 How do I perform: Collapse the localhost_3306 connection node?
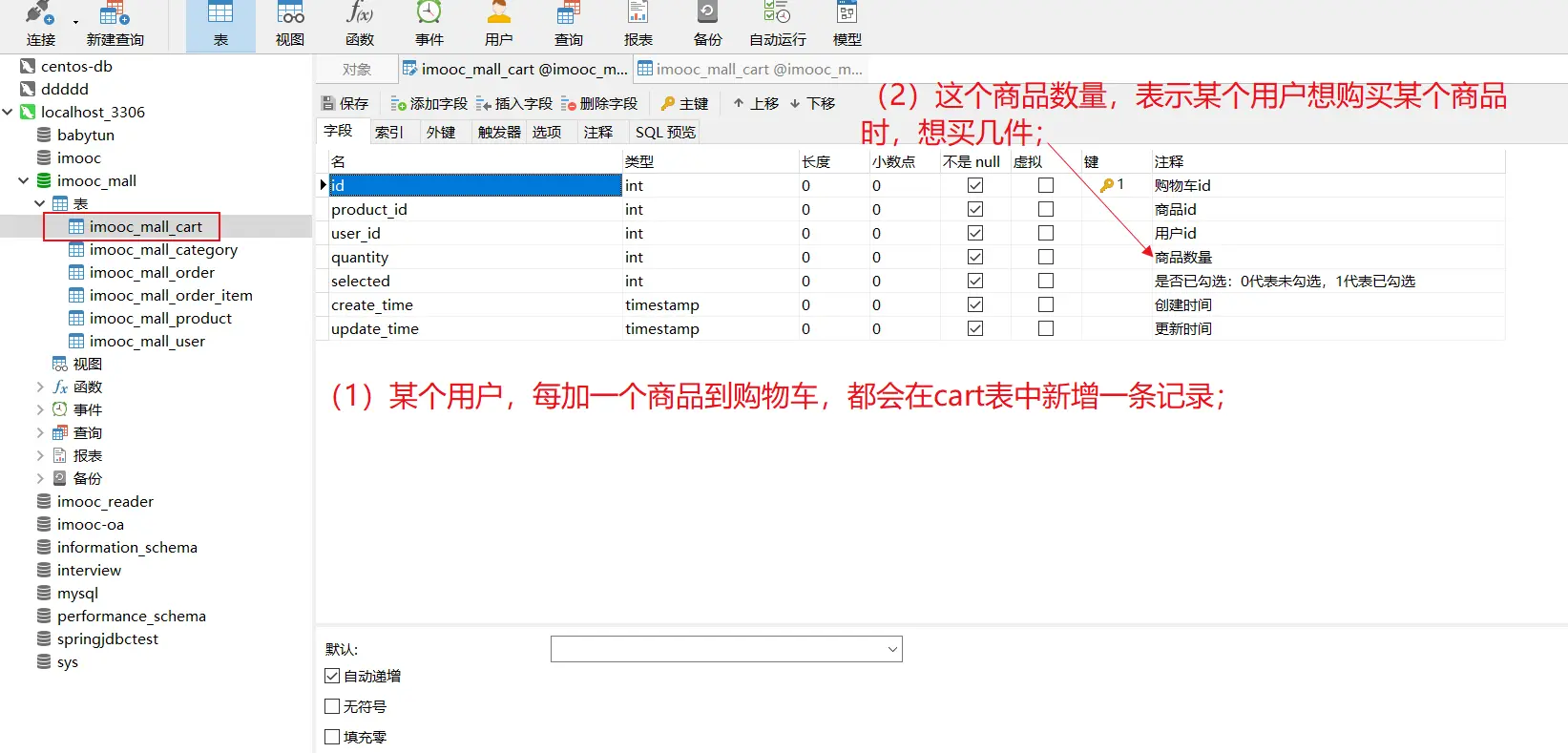tap(8, 112)
